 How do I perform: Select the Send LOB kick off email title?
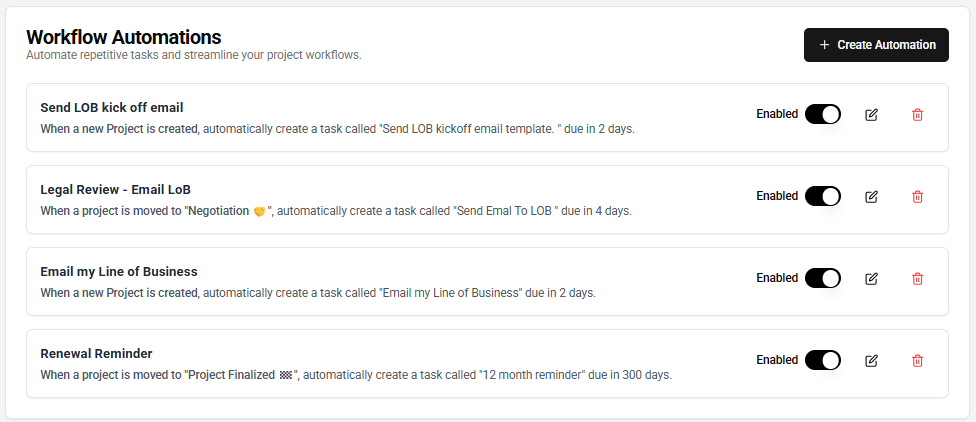111,108
